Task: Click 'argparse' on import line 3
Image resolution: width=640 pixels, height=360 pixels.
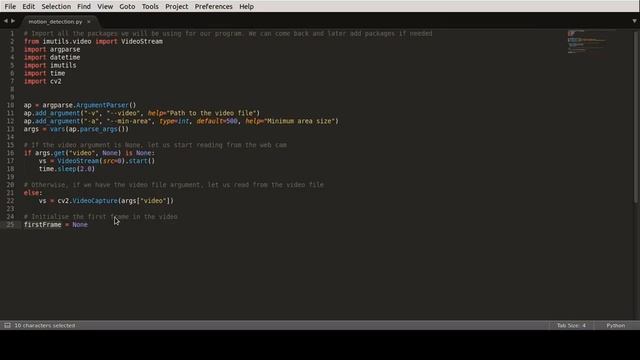Action: pyautogui.click(x=65, y=49)
